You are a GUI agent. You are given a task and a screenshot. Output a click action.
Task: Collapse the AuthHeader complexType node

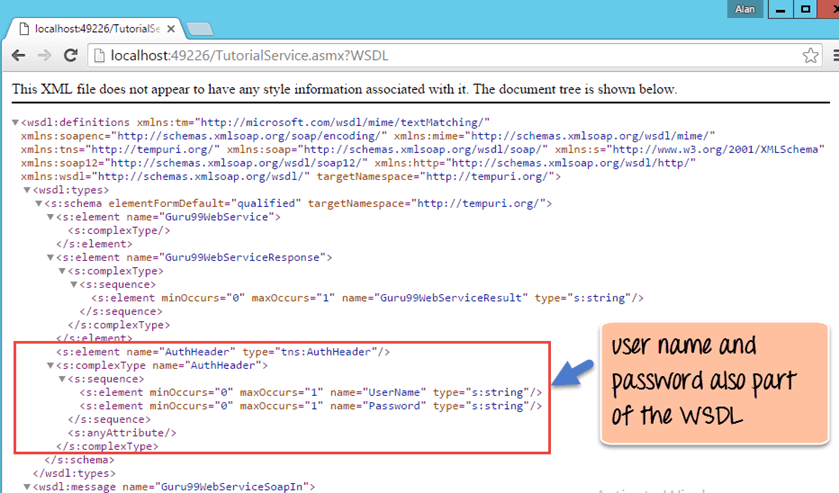tap(51, 365)
